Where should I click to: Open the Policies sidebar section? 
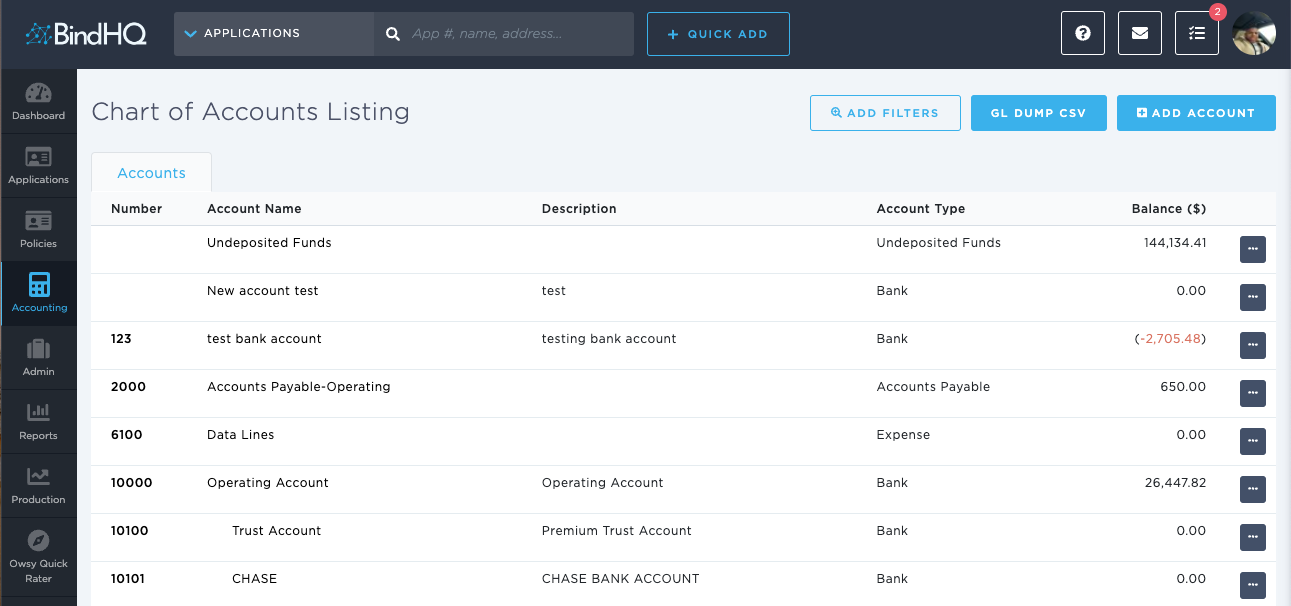click(x=38, y=222)
